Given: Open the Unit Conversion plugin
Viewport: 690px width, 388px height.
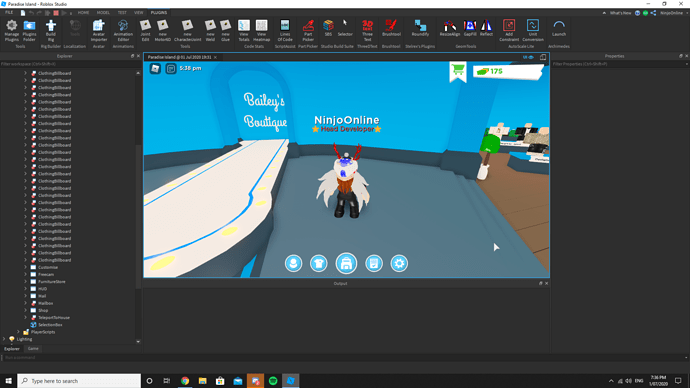Looking at the screenshot, I should tap(532, 30).
